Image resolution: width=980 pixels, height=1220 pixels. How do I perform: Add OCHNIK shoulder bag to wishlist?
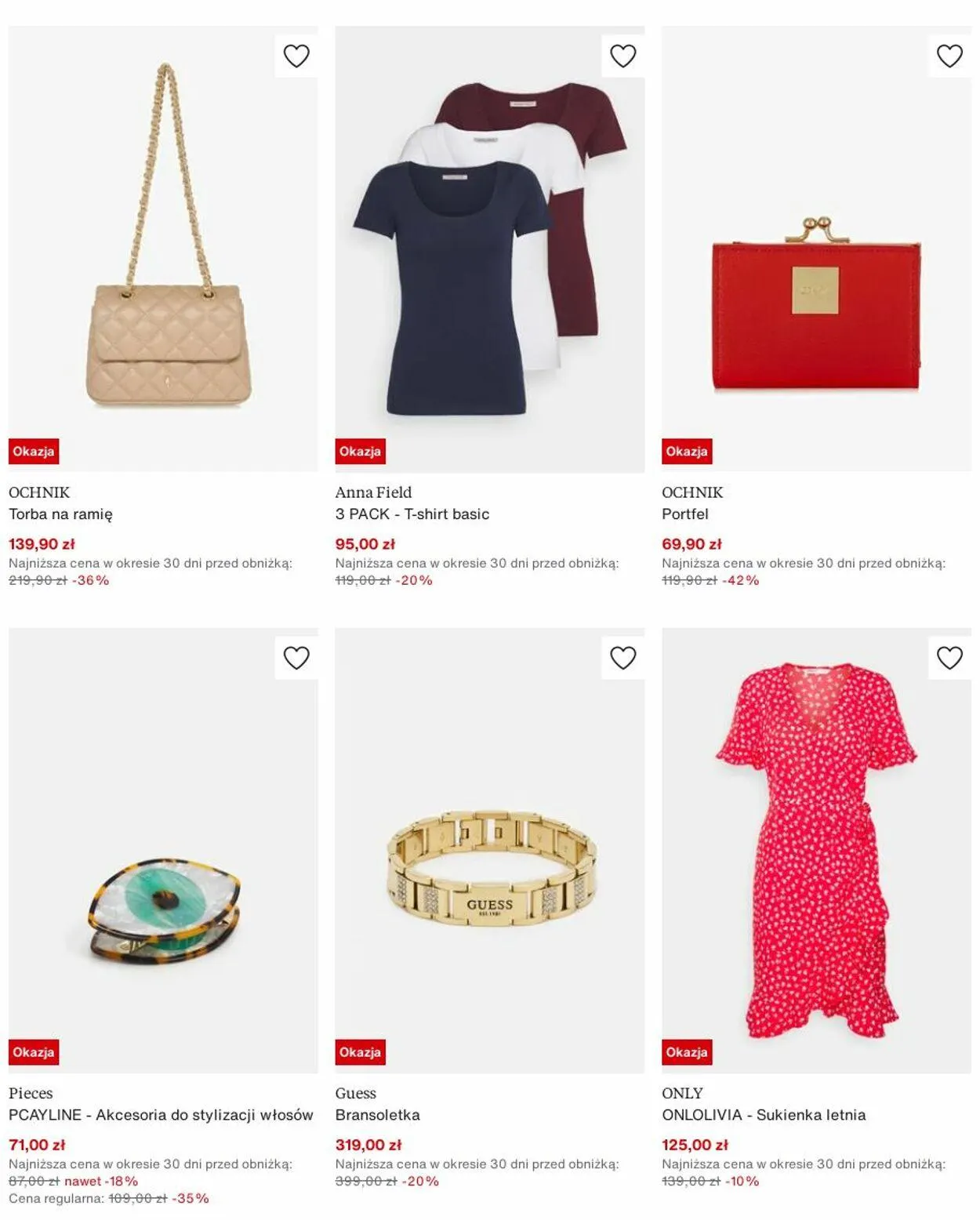pyautogui.click(x=296, y=56)
